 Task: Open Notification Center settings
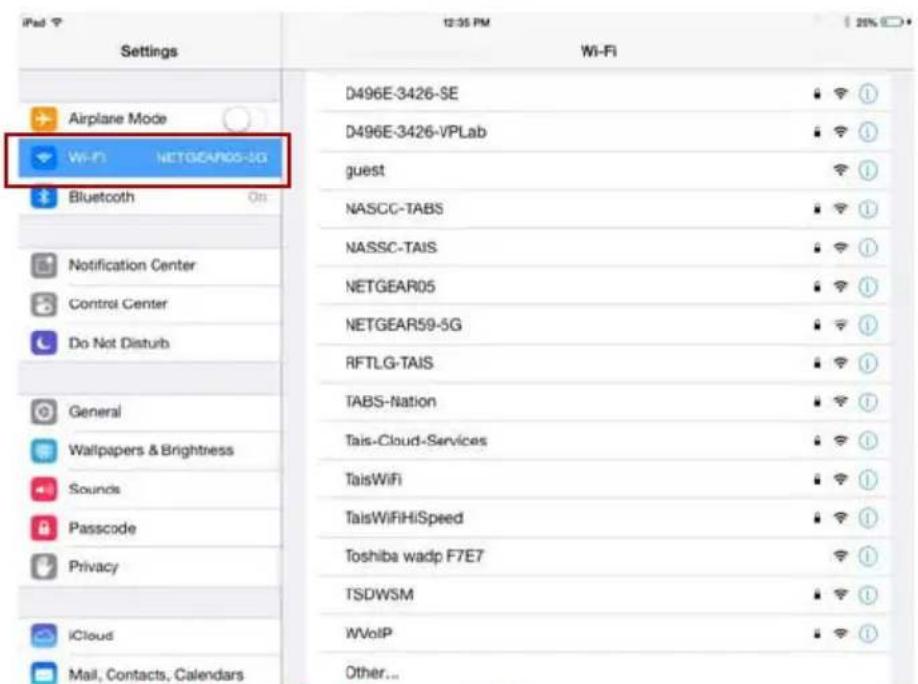tap(150, 265)
